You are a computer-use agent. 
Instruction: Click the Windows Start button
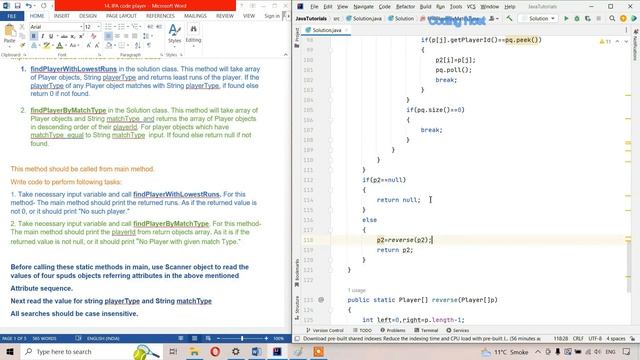10,351
